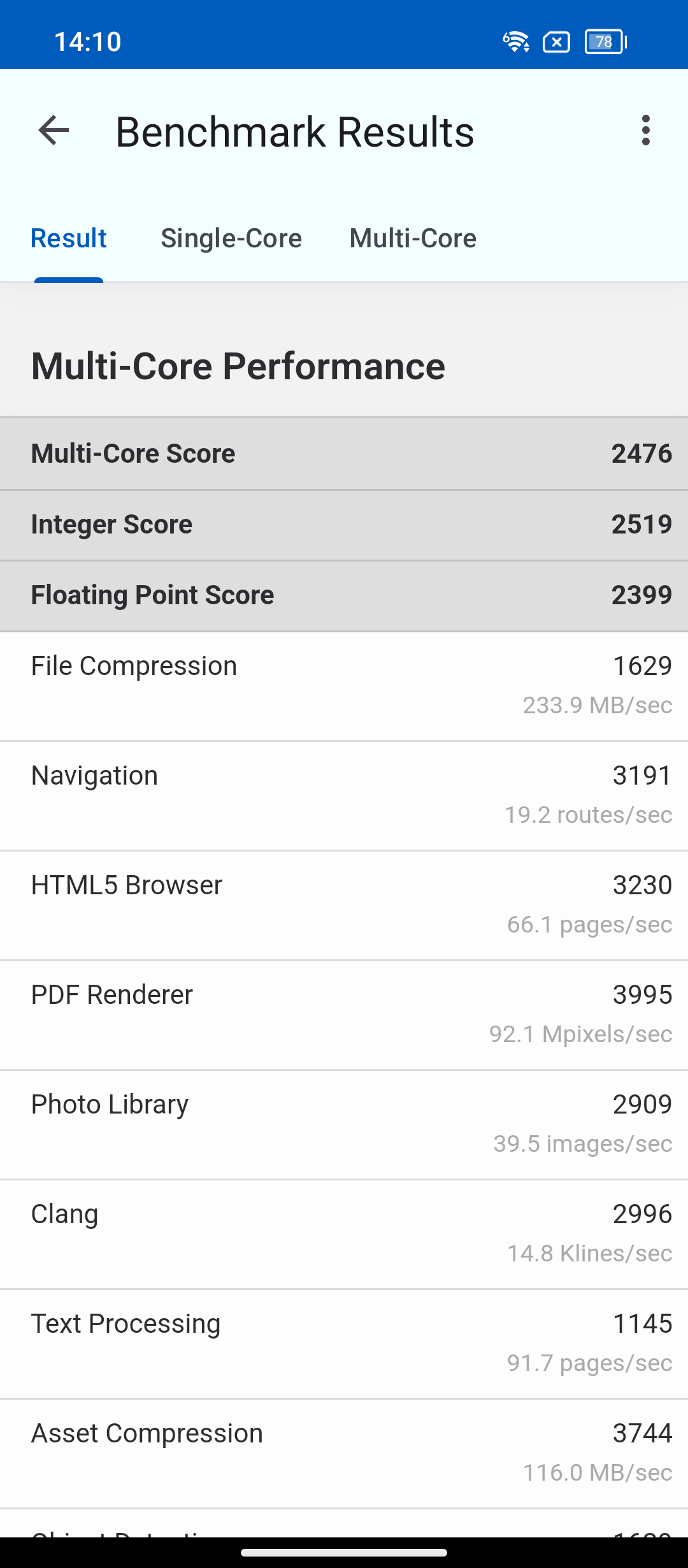Select the File Compression result
The width and height of the screenshot is (688, 1568).
pos(344,686)
